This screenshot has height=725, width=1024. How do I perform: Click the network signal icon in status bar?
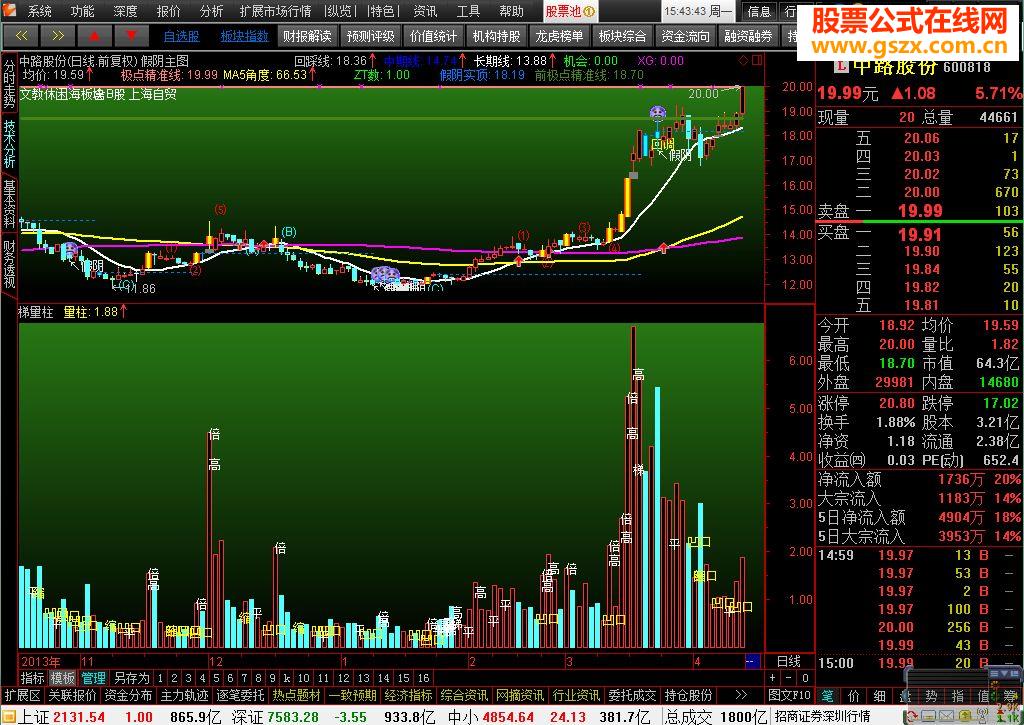click(x=982, y=715)
